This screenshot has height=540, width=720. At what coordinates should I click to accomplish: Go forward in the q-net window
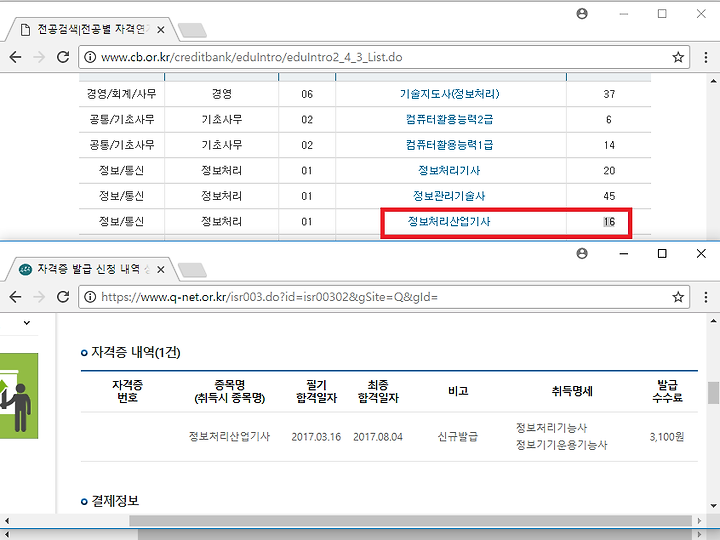point(39,297)
